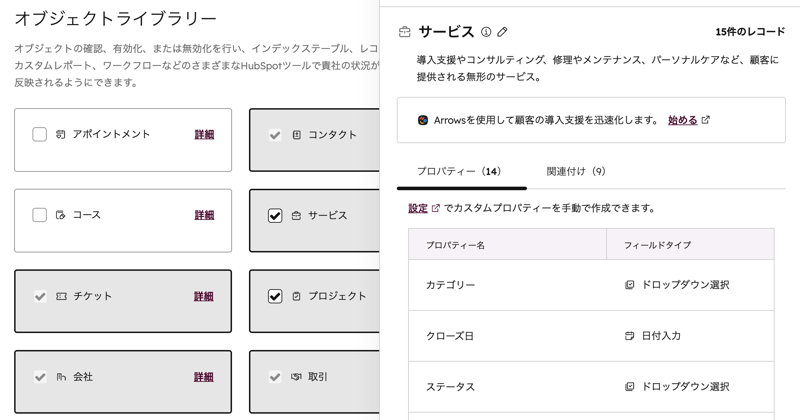Click the pencil edit icon beside サービス

[x=503, y=32]
